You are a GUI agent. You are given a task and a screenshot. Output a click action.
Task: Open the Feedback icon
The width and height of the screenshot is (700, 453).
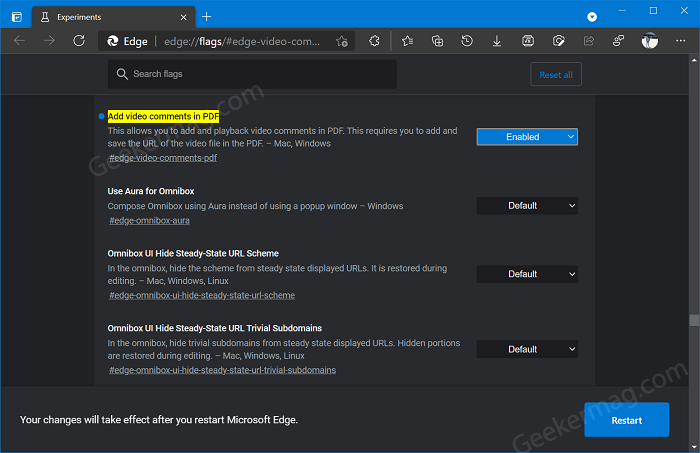point(618,41)
